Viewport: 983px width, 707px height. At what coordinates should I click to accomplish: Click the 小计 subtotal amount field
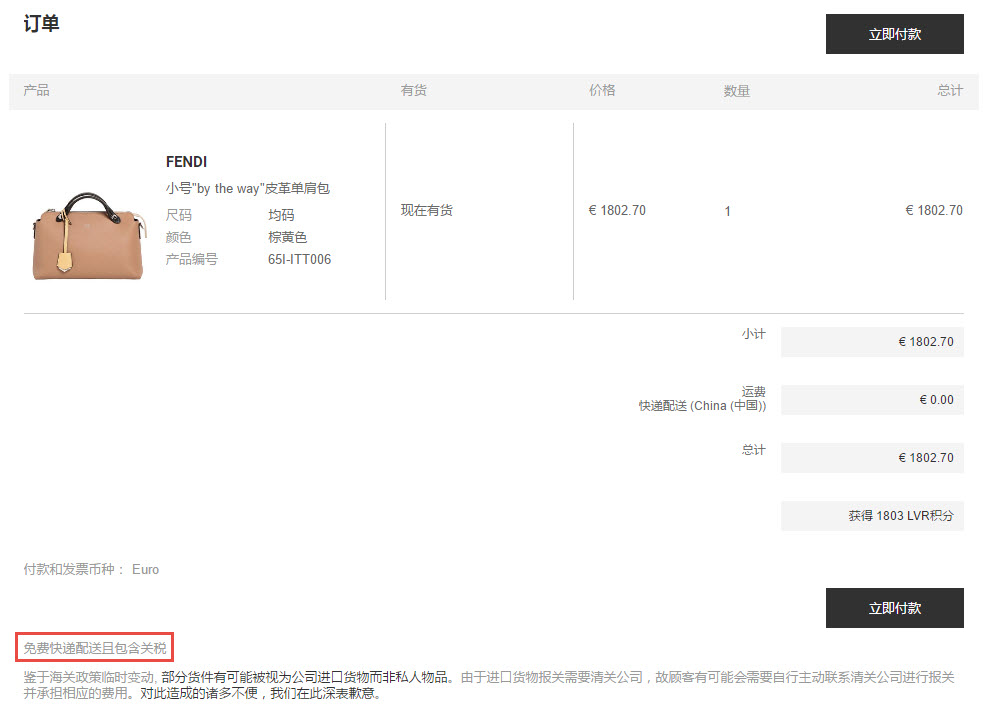872,342
